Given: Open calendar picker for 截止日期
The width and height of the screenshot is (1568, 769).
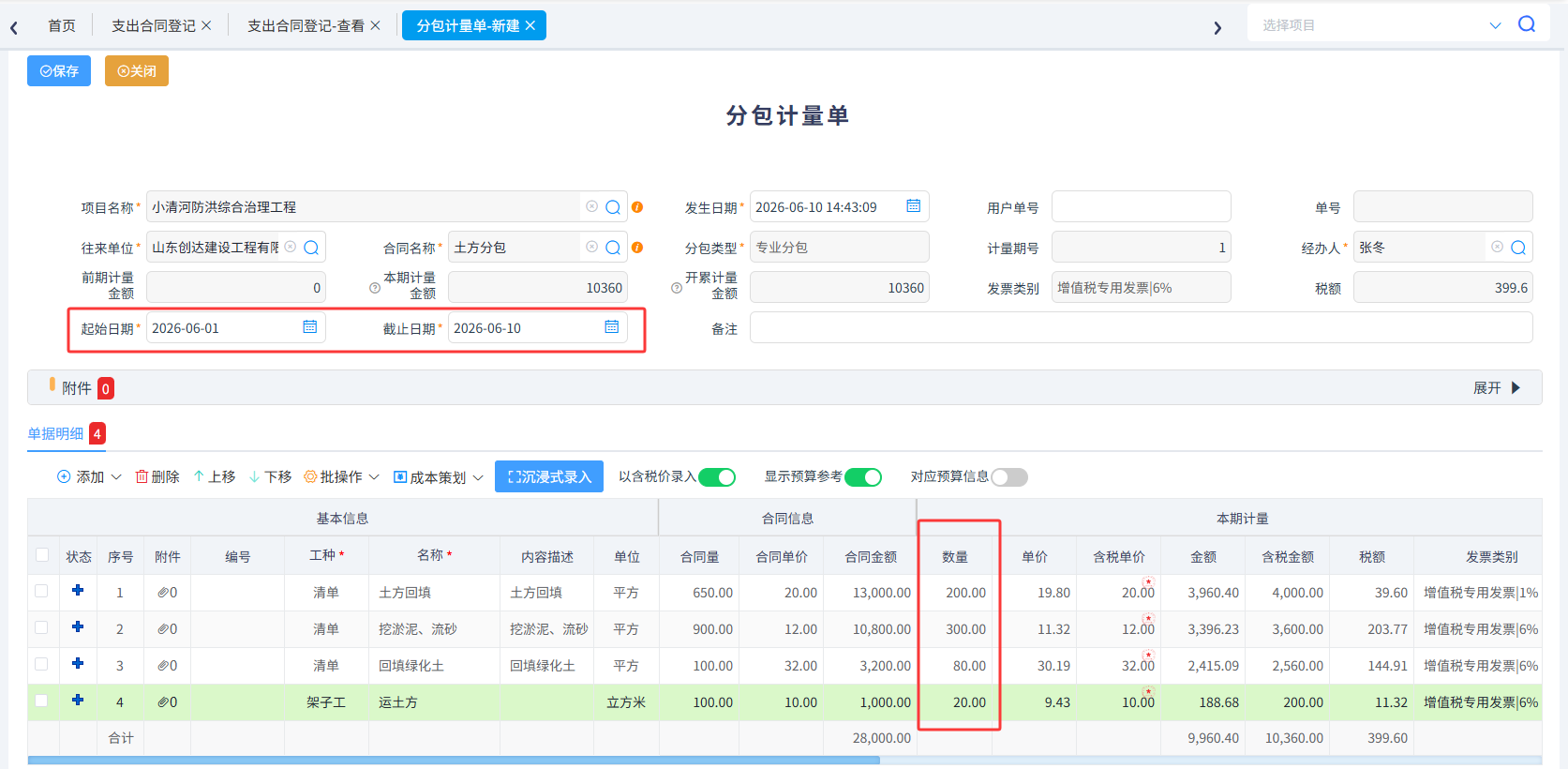Looking at the screenshot, I should click(x=612, y=327).
